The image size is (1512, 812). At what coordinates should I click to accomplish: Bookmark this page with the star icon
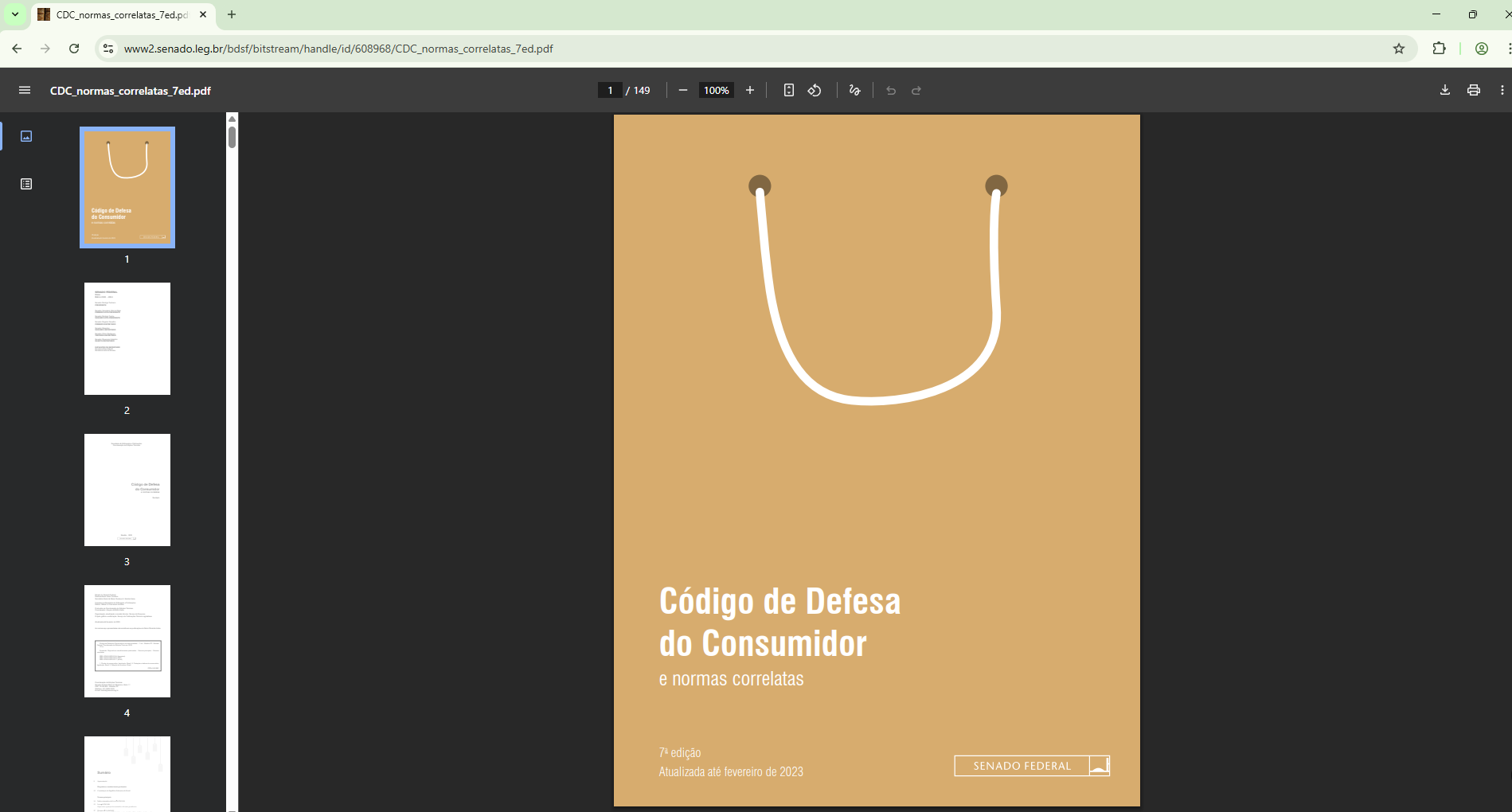(1398, 49)
